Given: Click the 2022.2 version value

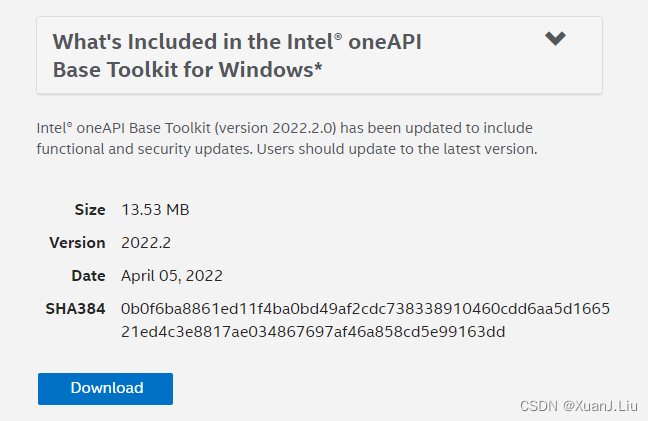Looking at the screenshot, I should click(146, 243).
